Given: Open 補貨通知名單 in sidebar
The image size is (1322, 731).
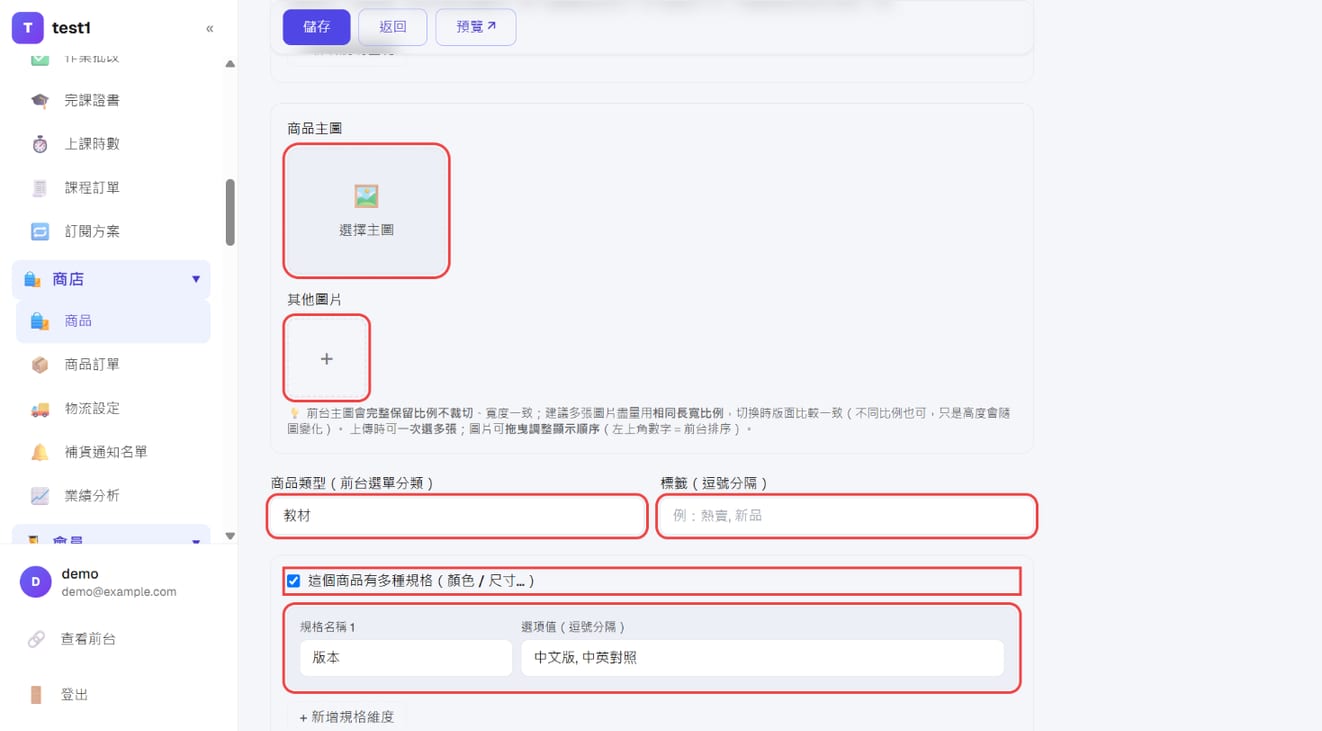Looking at the screenshot, I should 111,452.
